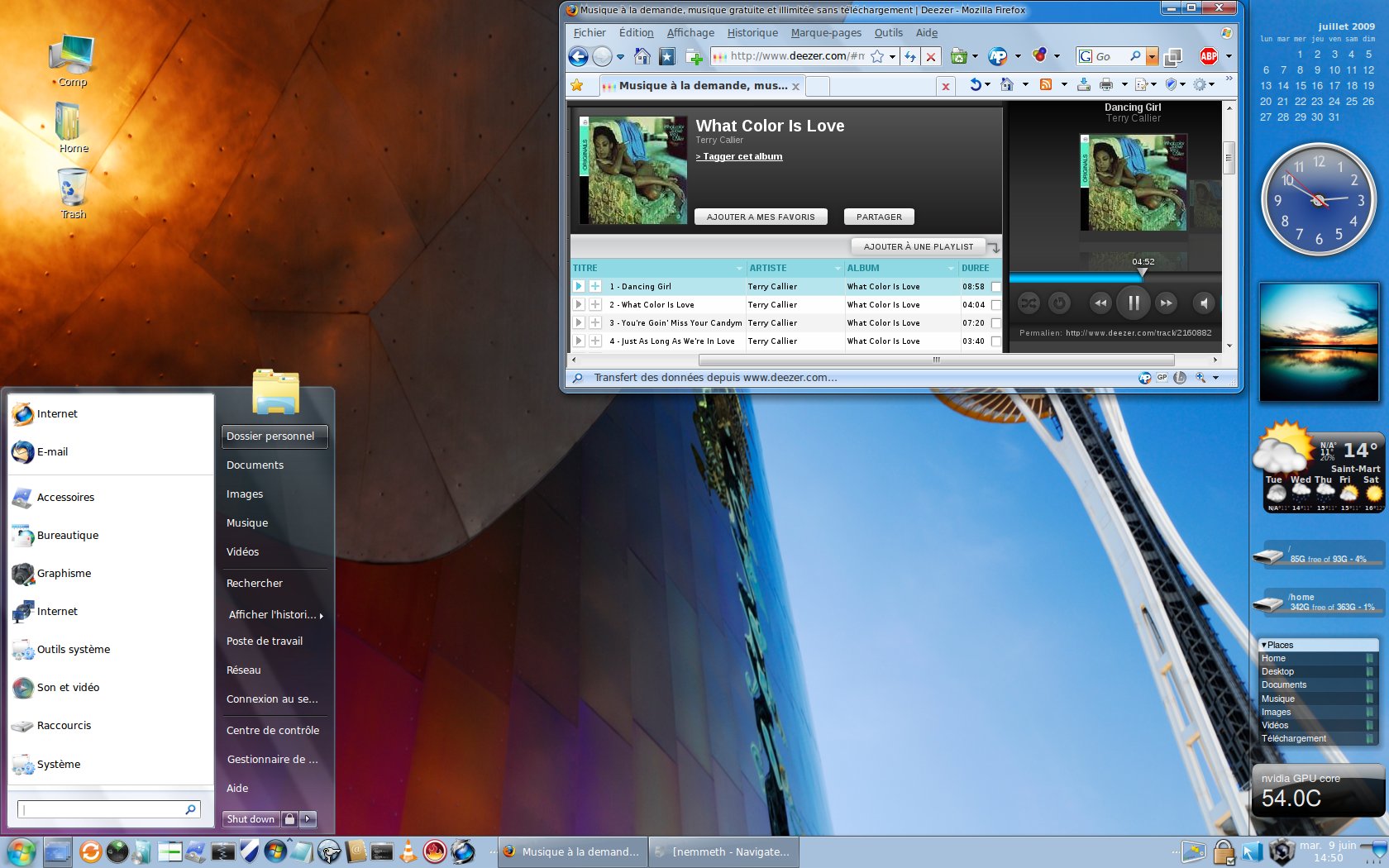Open TITRE column sort dropdown
This screenshot has width=1389, height=868.
(x=739, y=269)
